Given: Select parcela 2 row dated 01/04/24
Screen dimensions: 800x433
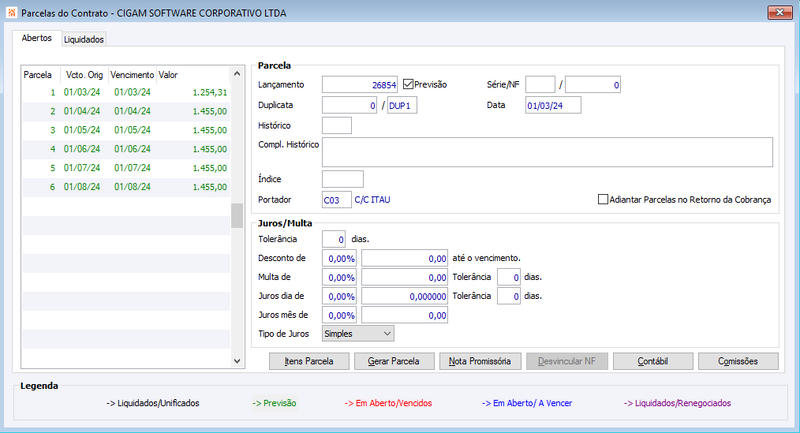Looking at the screenshot, I should 126,111.
